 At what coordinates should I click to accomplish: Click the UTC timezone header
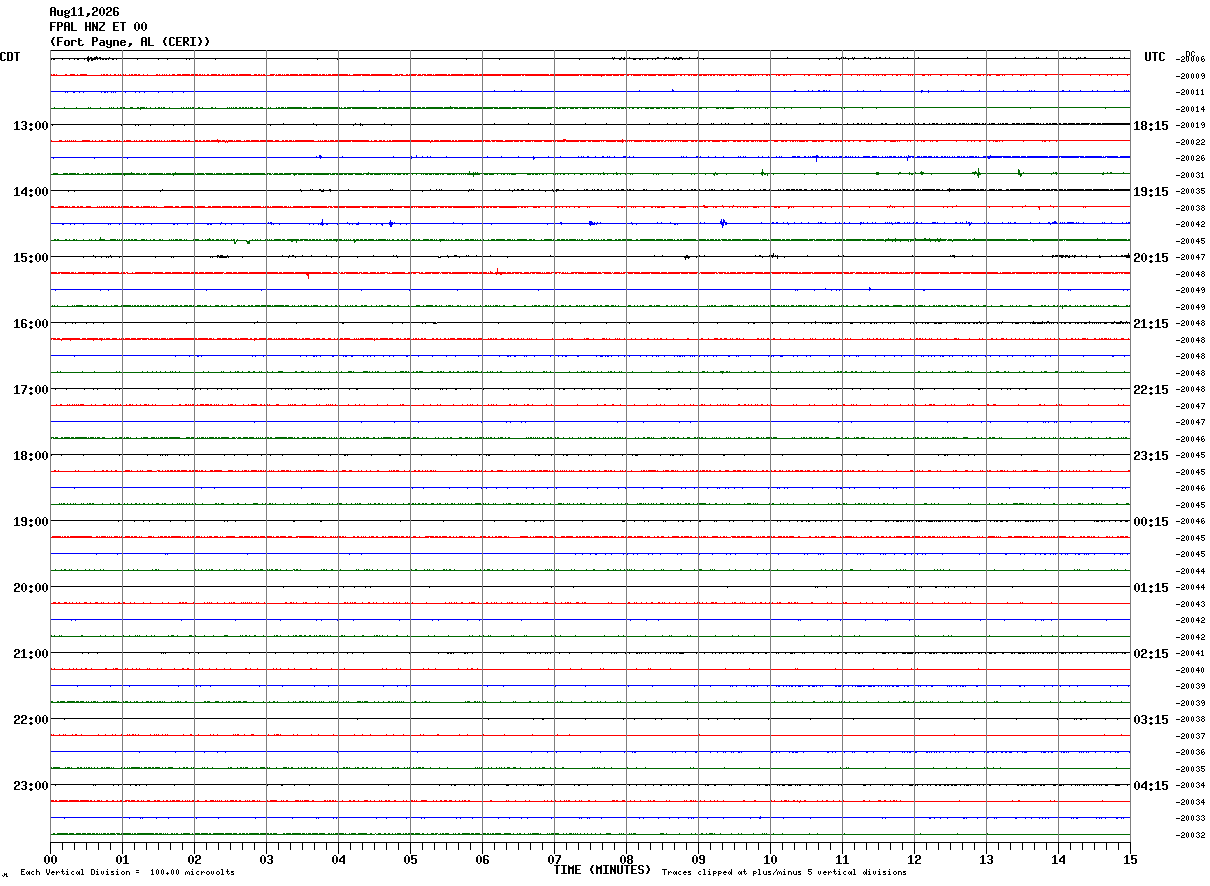tap(1155, 57)
